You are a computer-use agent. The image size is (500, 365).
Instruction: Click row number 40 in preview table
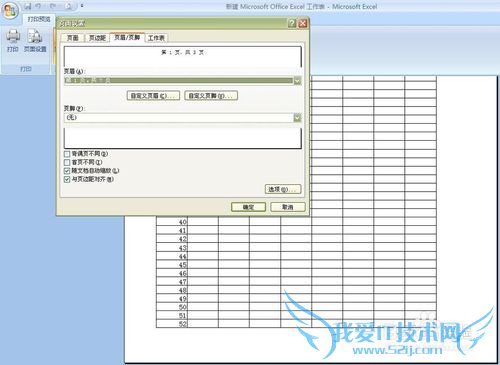[183, 222]
